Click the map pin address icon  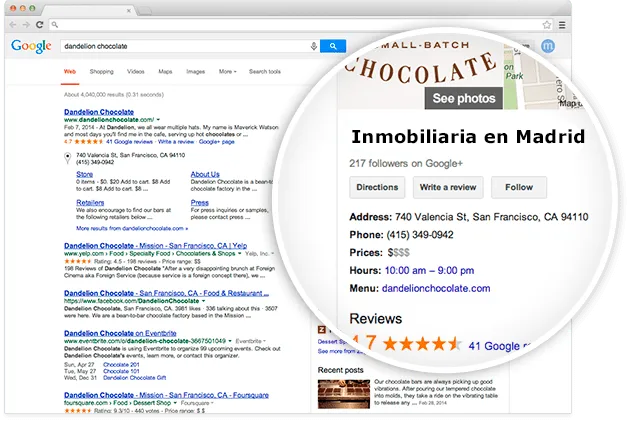click(x=68, y=158)
